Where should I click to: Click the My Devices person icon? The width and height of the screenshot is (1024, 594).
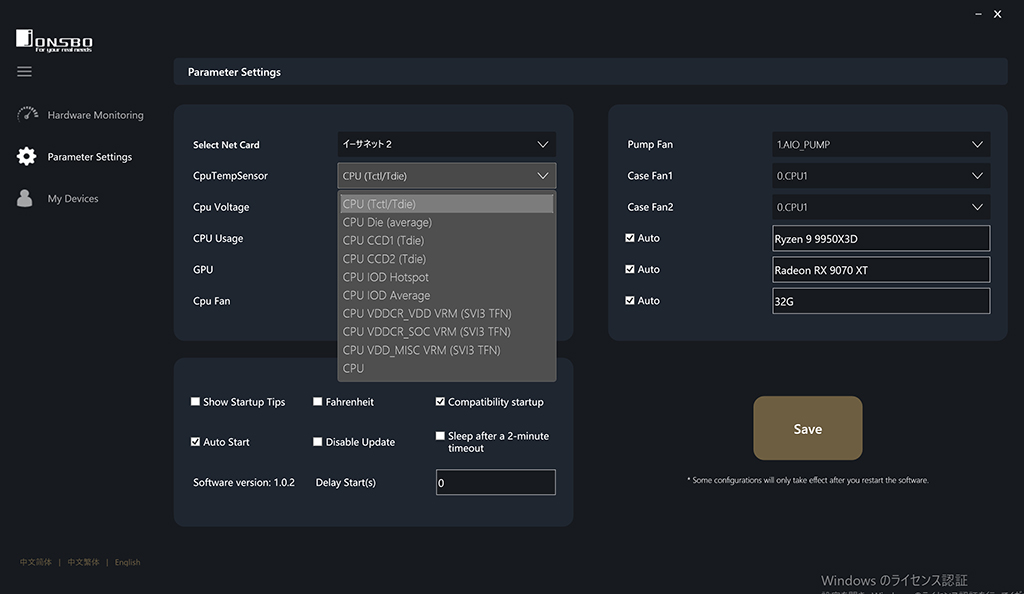pyautogui.click(x=25, y=198)
